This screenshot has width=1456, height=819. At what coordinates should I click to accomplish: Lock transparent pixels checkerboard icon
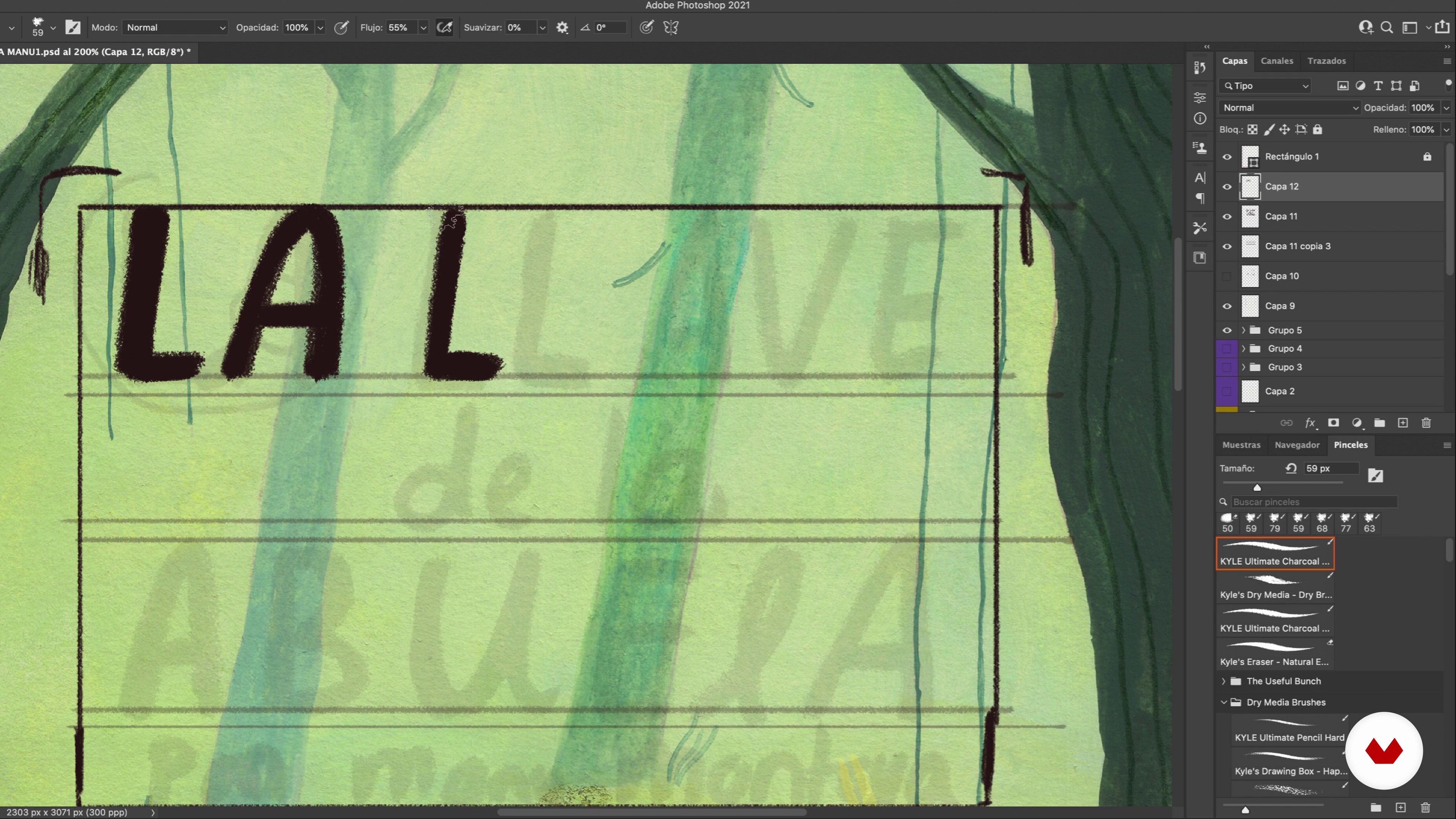(1252, 129)
